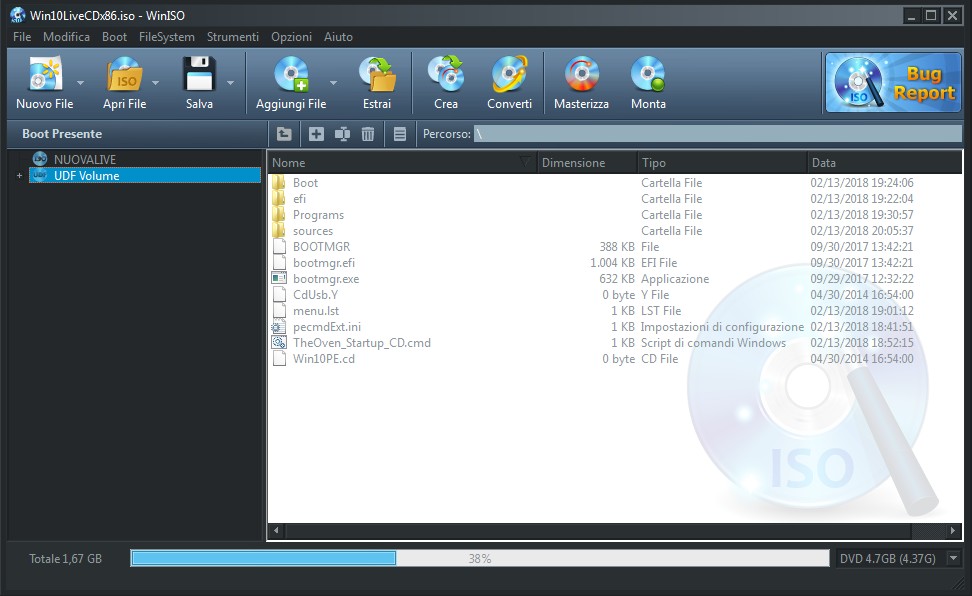Select the BOOTMGR file
Screen dimensions: 972x596
pyautogui.click(x=322, y=247)
